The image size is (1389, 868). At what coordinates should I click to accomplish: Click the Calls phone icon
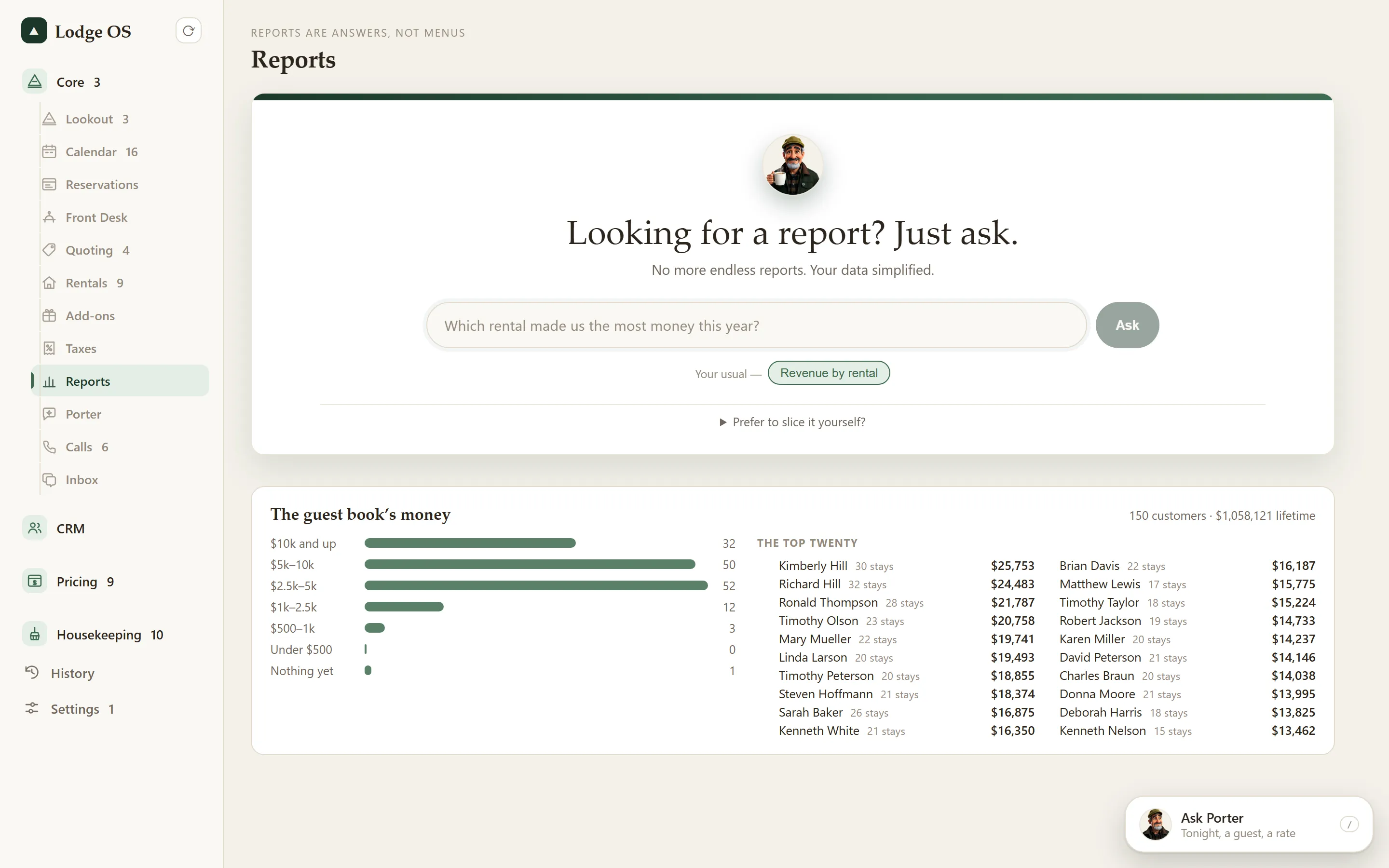coord(49,447)
